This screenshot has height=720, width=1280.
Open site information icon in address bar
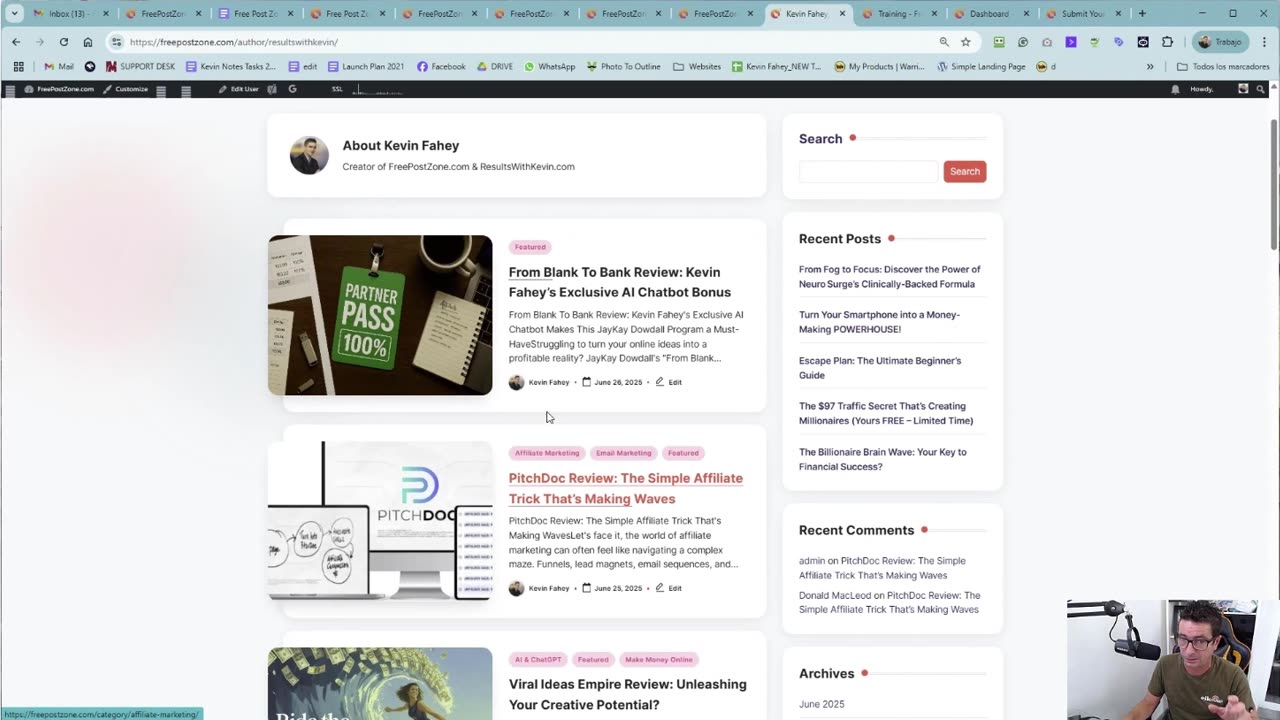(x=117, y=42)
